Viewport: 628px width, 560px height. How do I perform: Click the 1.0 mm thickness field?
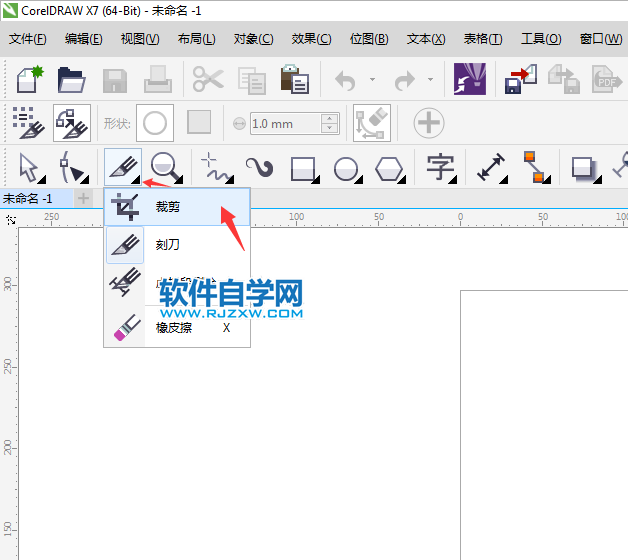tap(286, 124)
